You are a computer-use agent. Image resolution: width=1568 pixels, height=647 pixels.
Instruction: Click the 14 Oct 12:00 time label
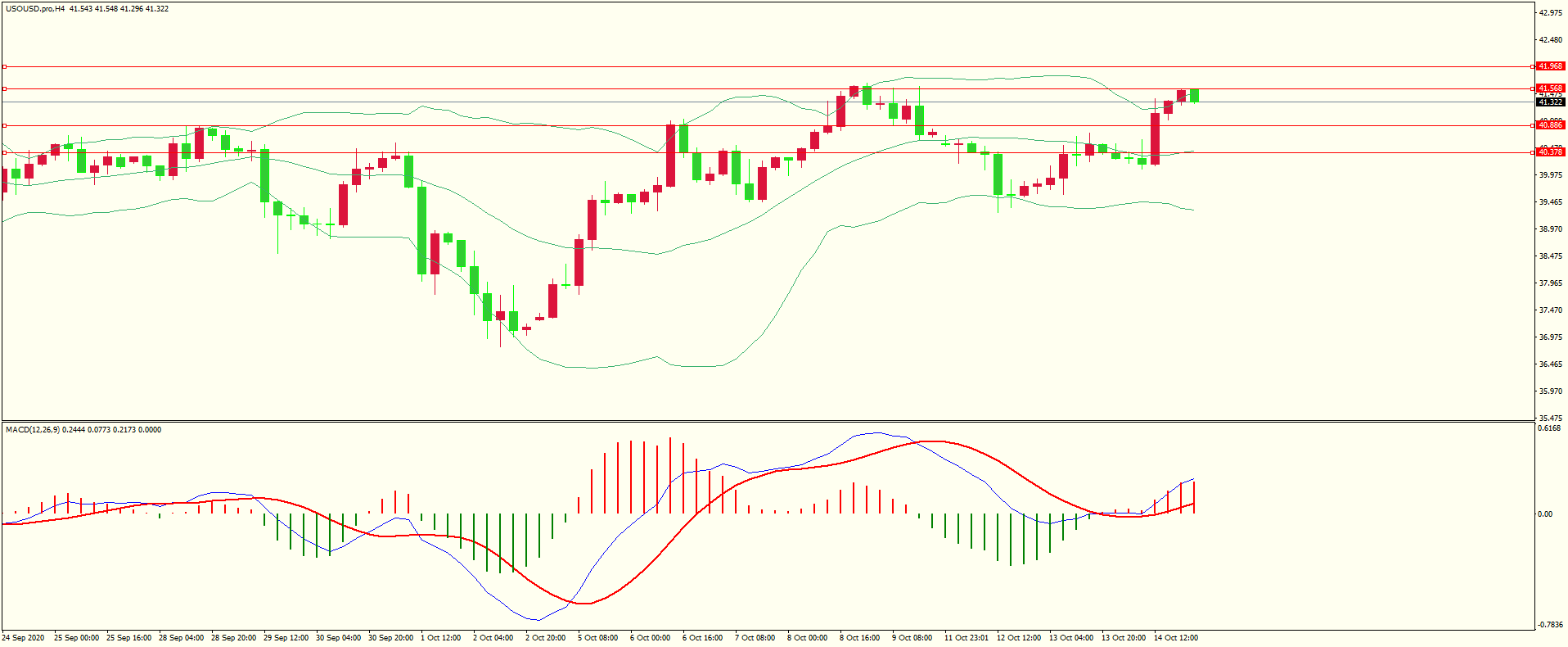1175,638
